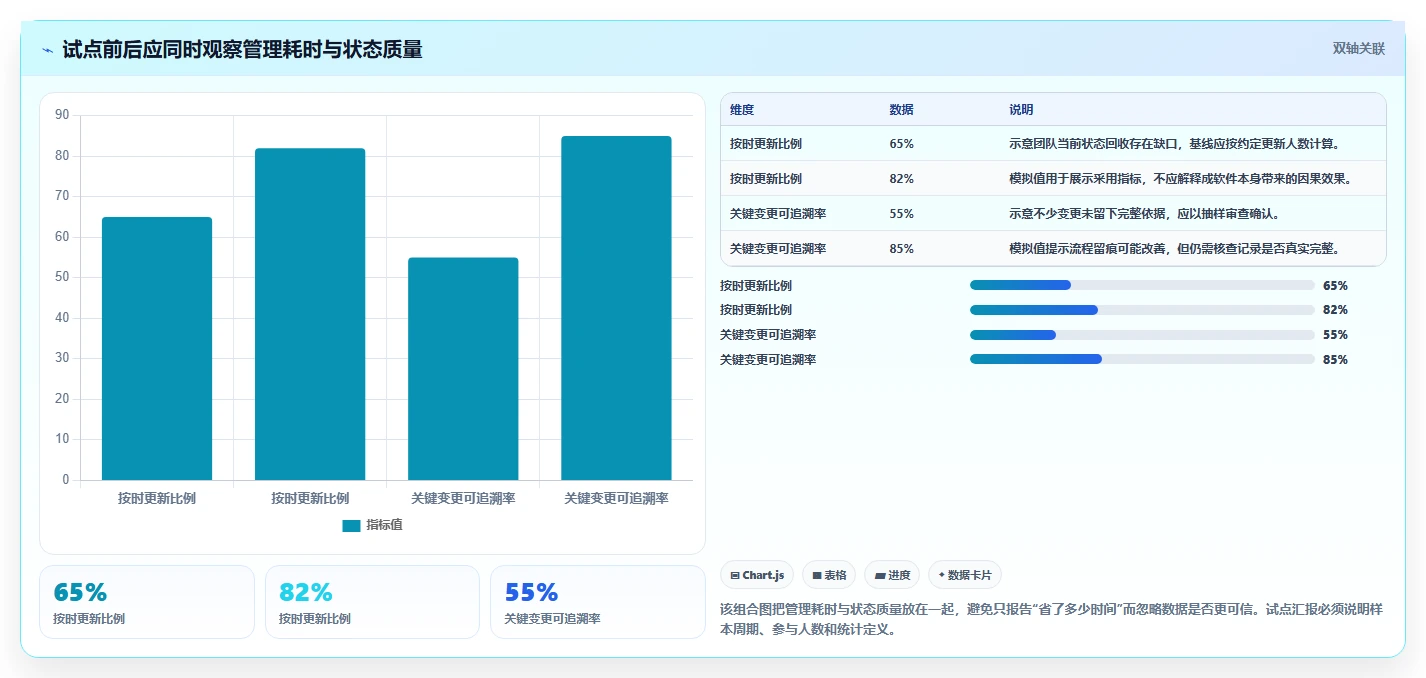This screenshot has height=678, width=1426.
Task: Click the 关键变更可追溯率 label beside the 55% progress bar
Action: pyautogui.click(x=768, y=335)
